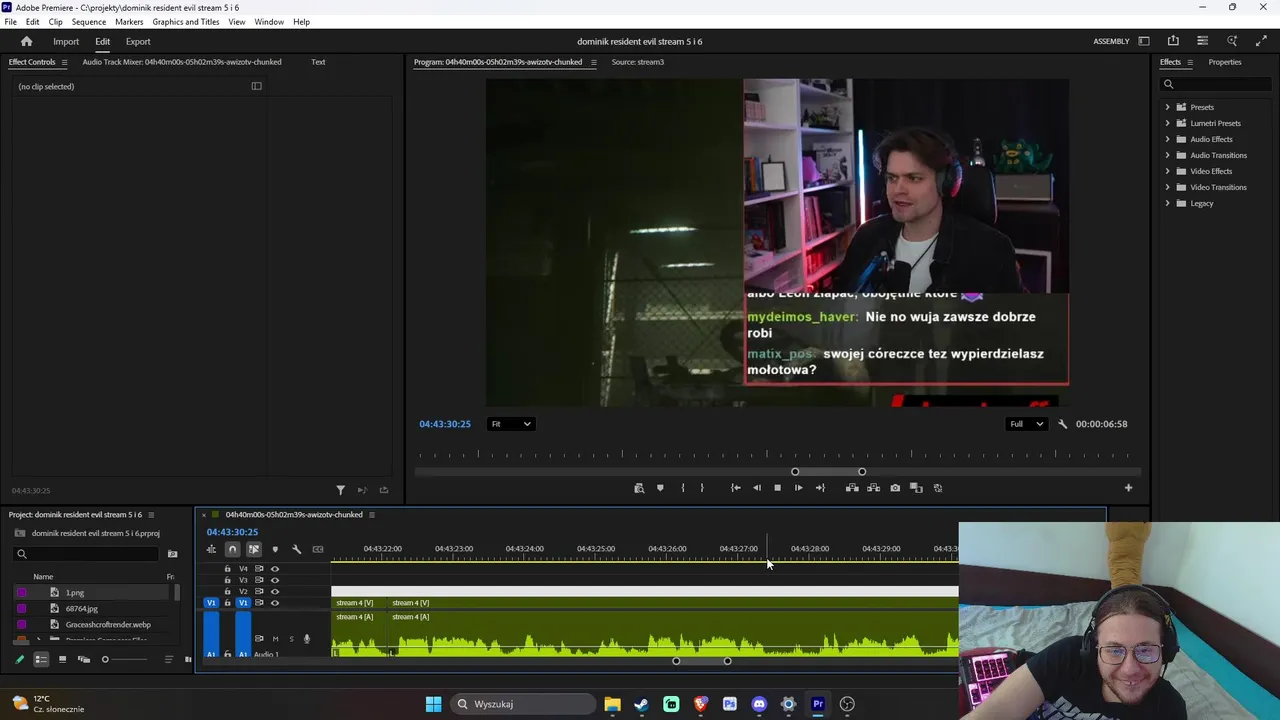Hide track V3 with eye icon
The width and height of the screenshot is (1280, 720).
275,580
